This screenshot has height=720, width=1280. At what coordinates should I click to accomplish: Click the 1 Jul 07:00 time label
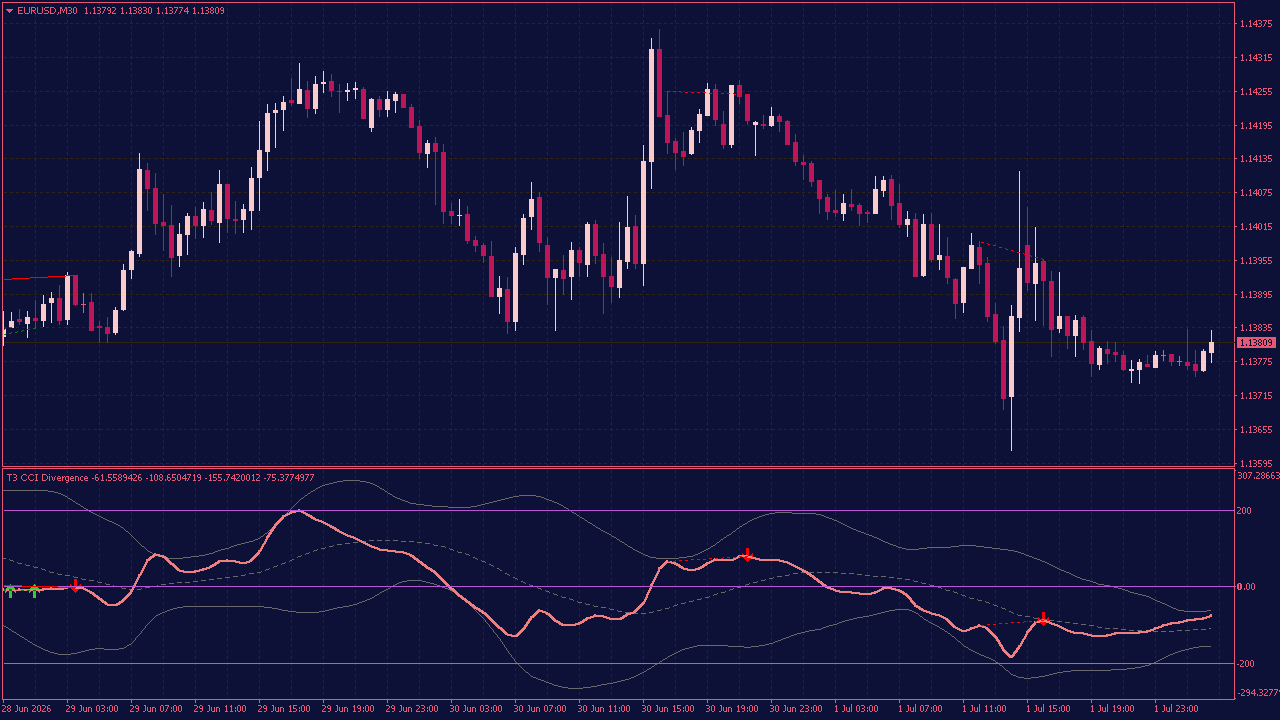(921, 708)
